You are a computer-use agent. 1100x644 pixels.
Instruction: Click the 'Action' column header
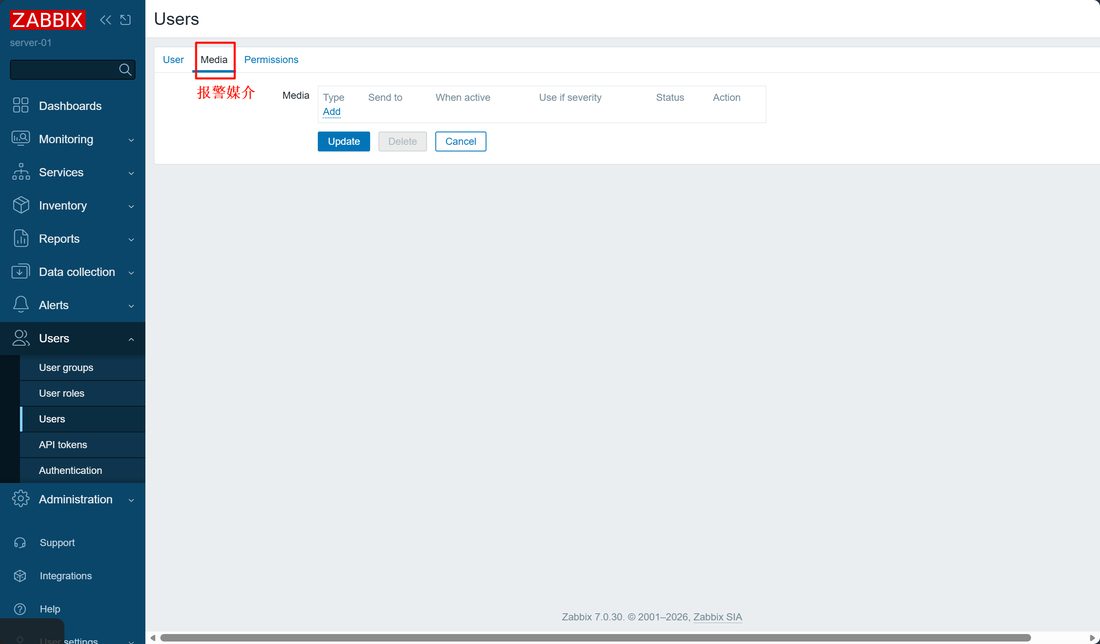pyautogui.click(x=727, y=98)
